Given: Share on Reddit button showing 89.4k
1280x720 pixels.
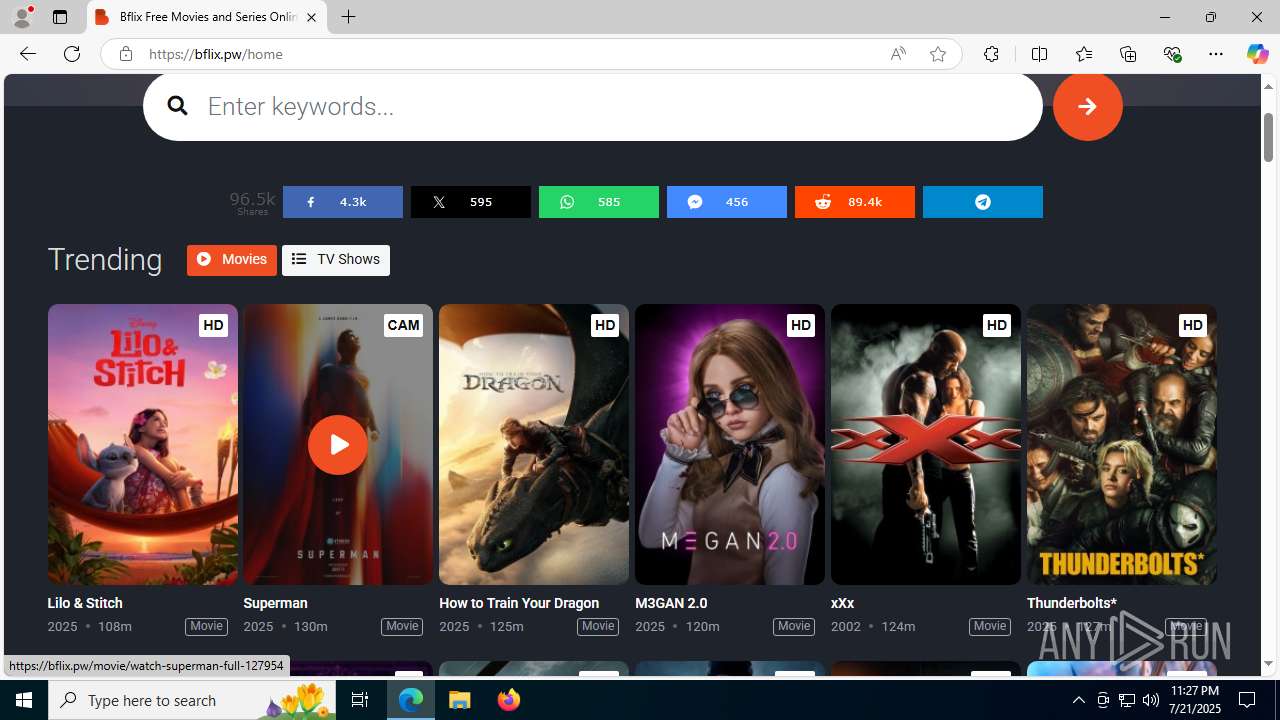Looking at the screenshot, I should point(854,202).
